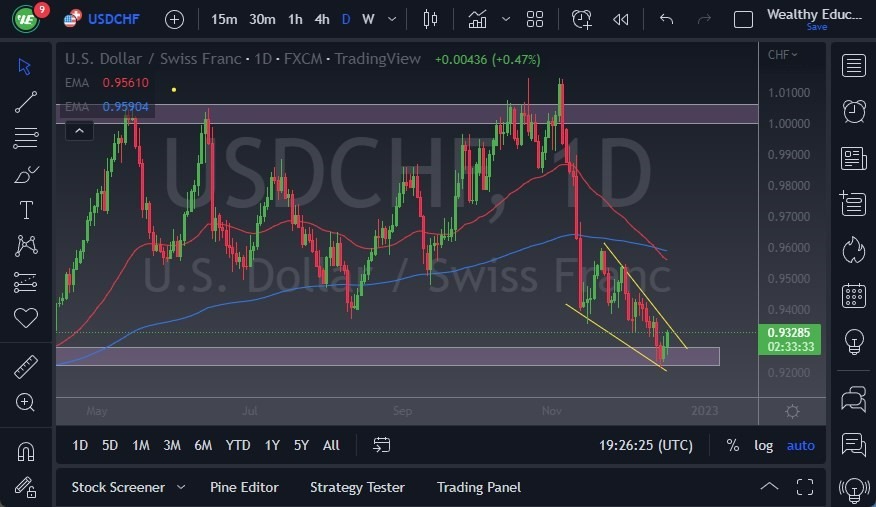Image resolution: width=876 pixels, height=507 pixels.
Task: Open the Wealthy Educ... layout name menu
Action: pos(814,15)
